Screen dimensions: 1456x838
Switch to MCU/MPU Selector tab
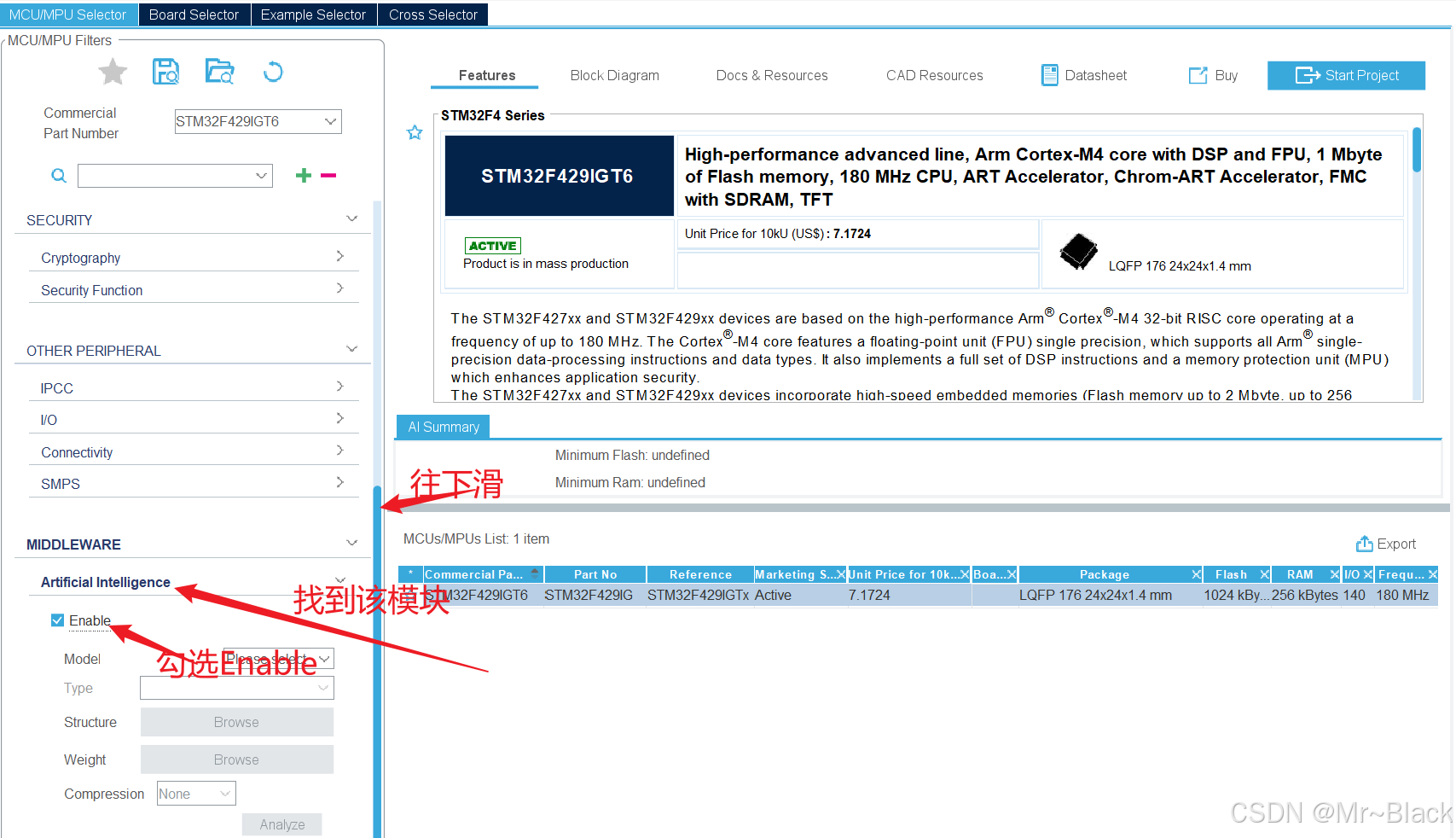click(68, 15)
